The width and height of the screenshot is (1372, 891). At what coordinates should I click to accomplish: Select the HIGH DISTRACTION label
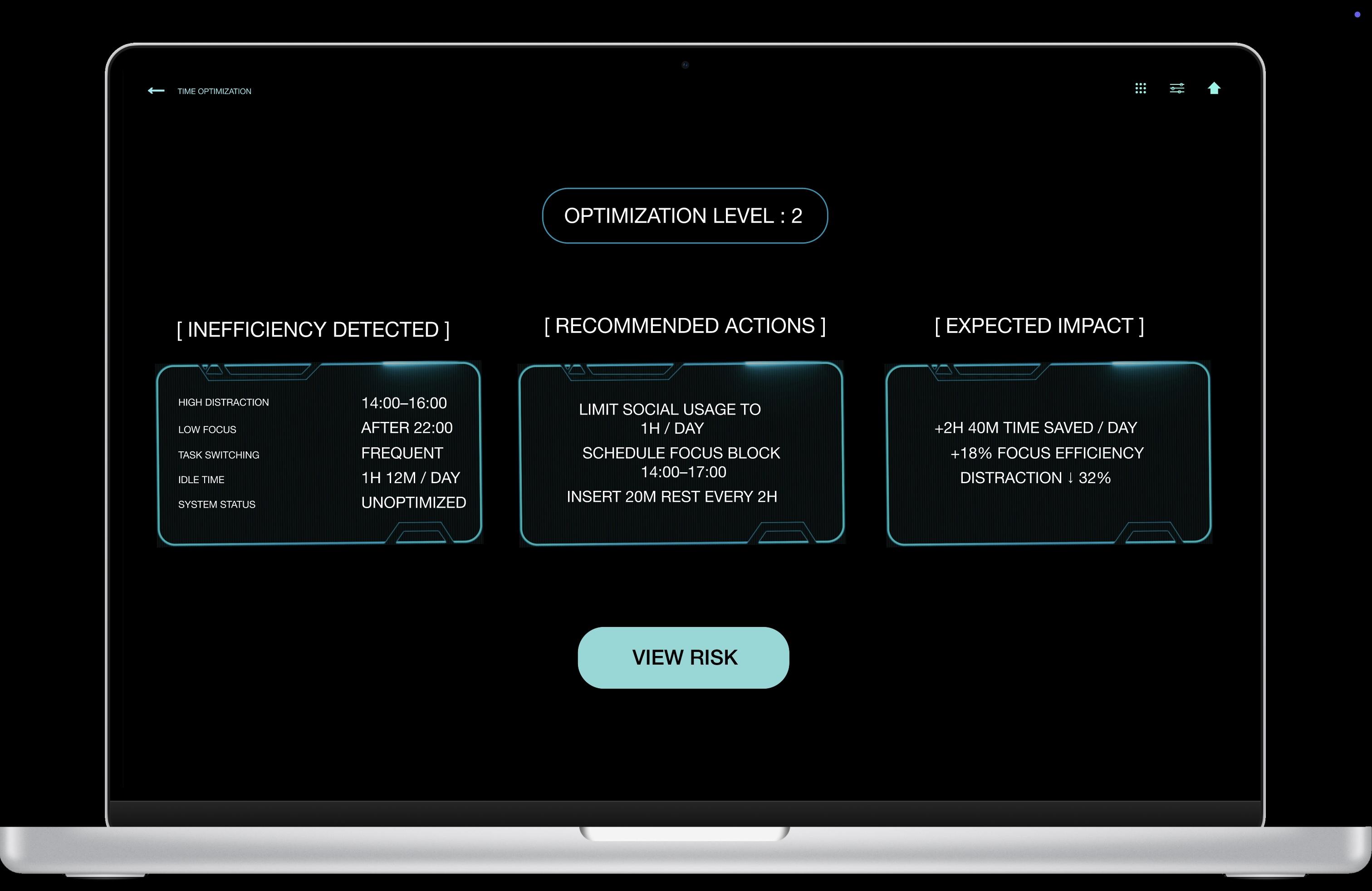point(224,402)
